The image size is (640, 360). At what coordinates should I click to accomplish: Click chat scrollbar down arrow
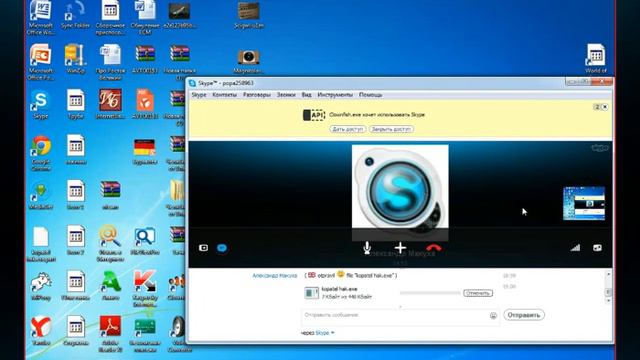click(608, 301)
